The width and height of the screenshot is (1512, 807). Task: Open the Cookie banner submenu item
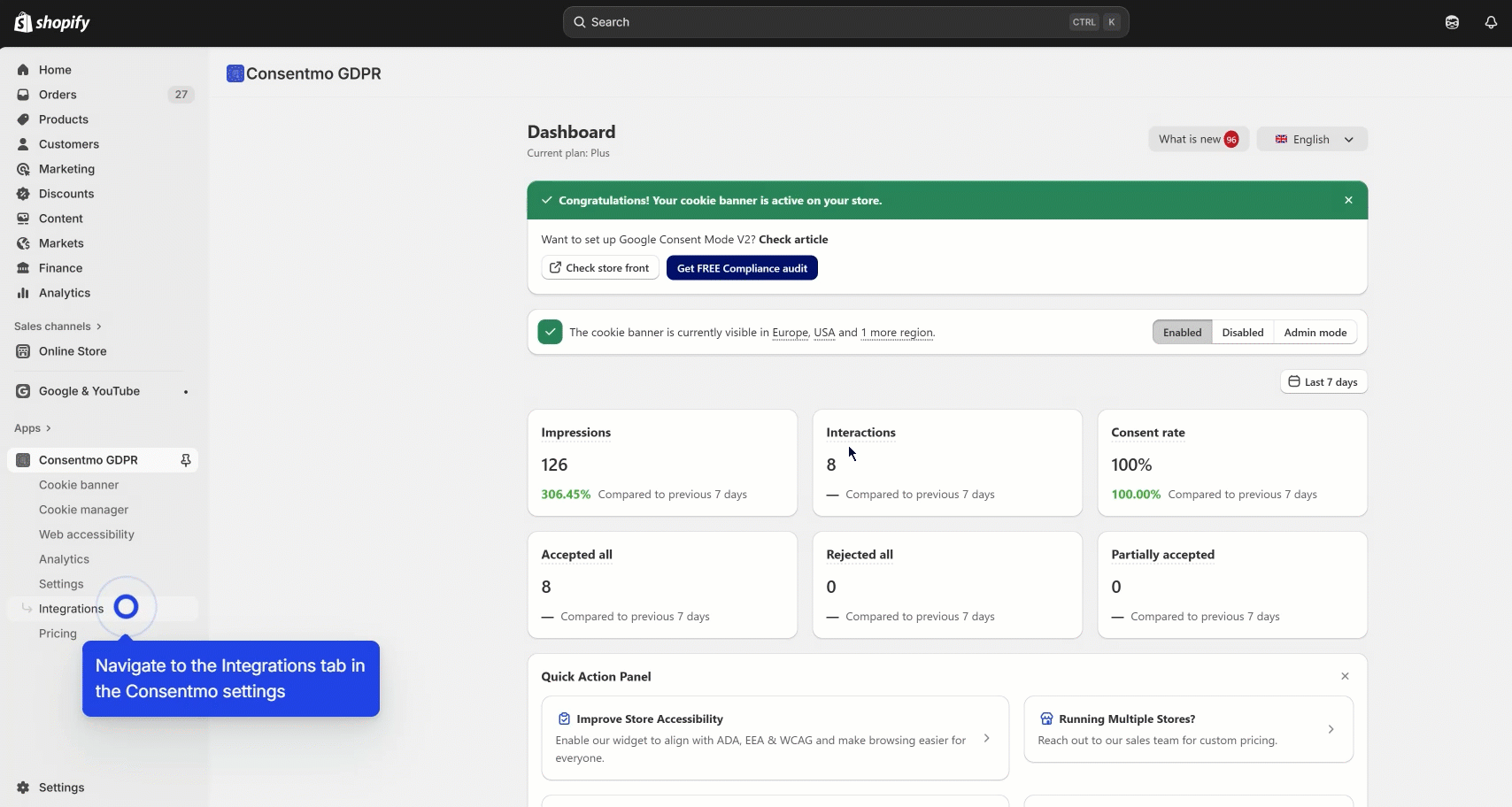[79, 485]
